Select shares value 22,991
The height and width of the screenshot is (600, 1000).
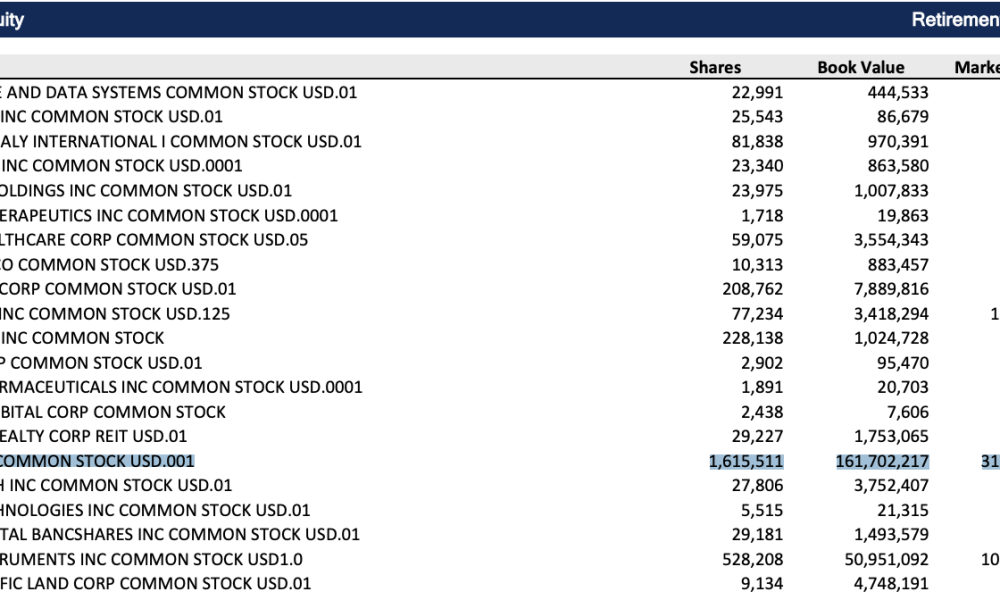point(757,92)
